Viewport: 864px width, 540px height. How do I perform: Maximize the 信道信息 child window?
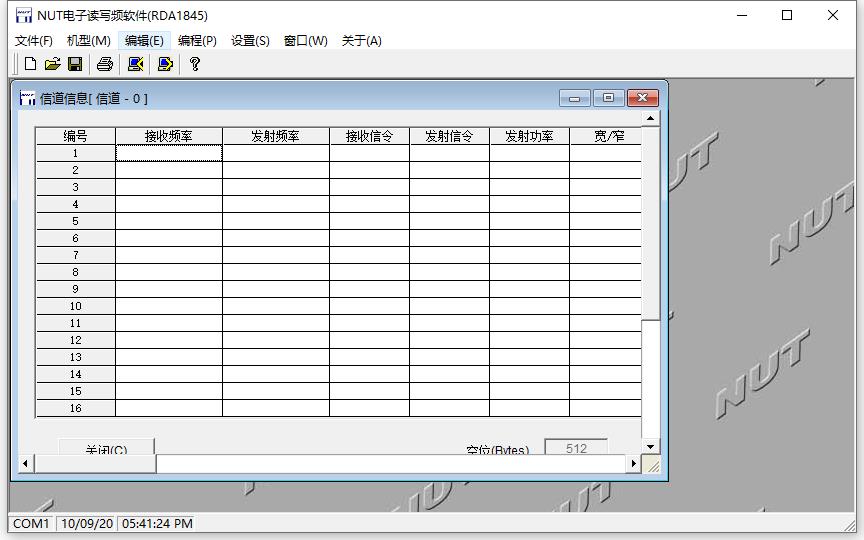[608, 98]
